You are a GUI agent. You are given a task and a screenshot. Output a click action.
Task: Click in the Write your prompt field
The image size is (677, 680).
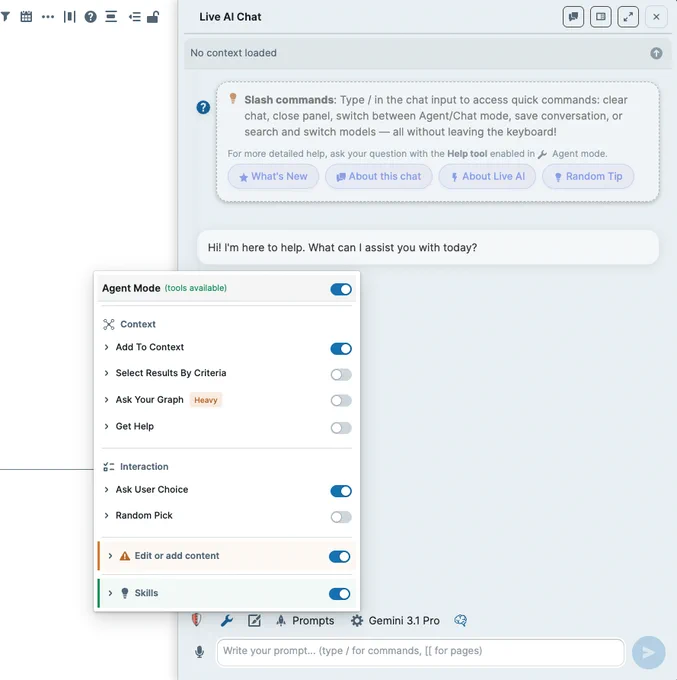421,652
